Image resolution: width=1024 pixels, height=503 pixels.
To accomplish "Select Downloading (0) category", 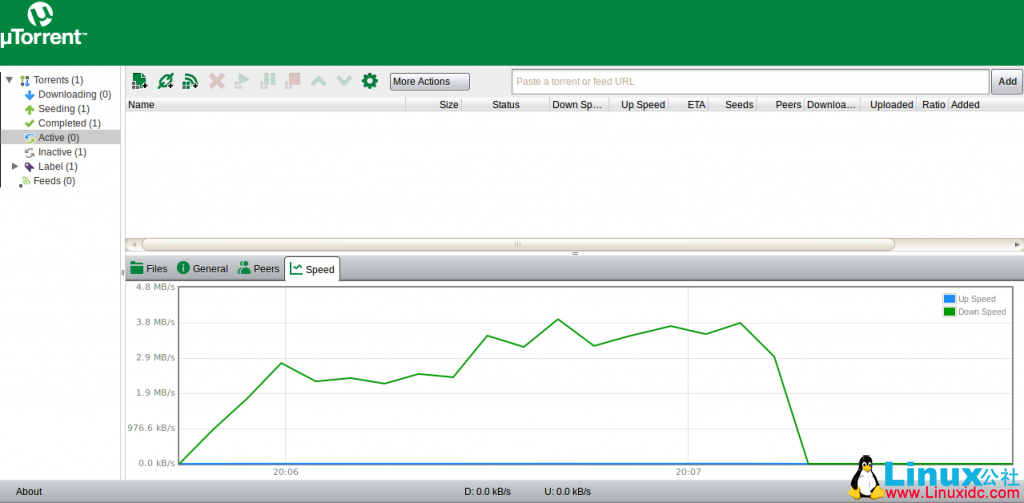I will [x=74, y=94].
